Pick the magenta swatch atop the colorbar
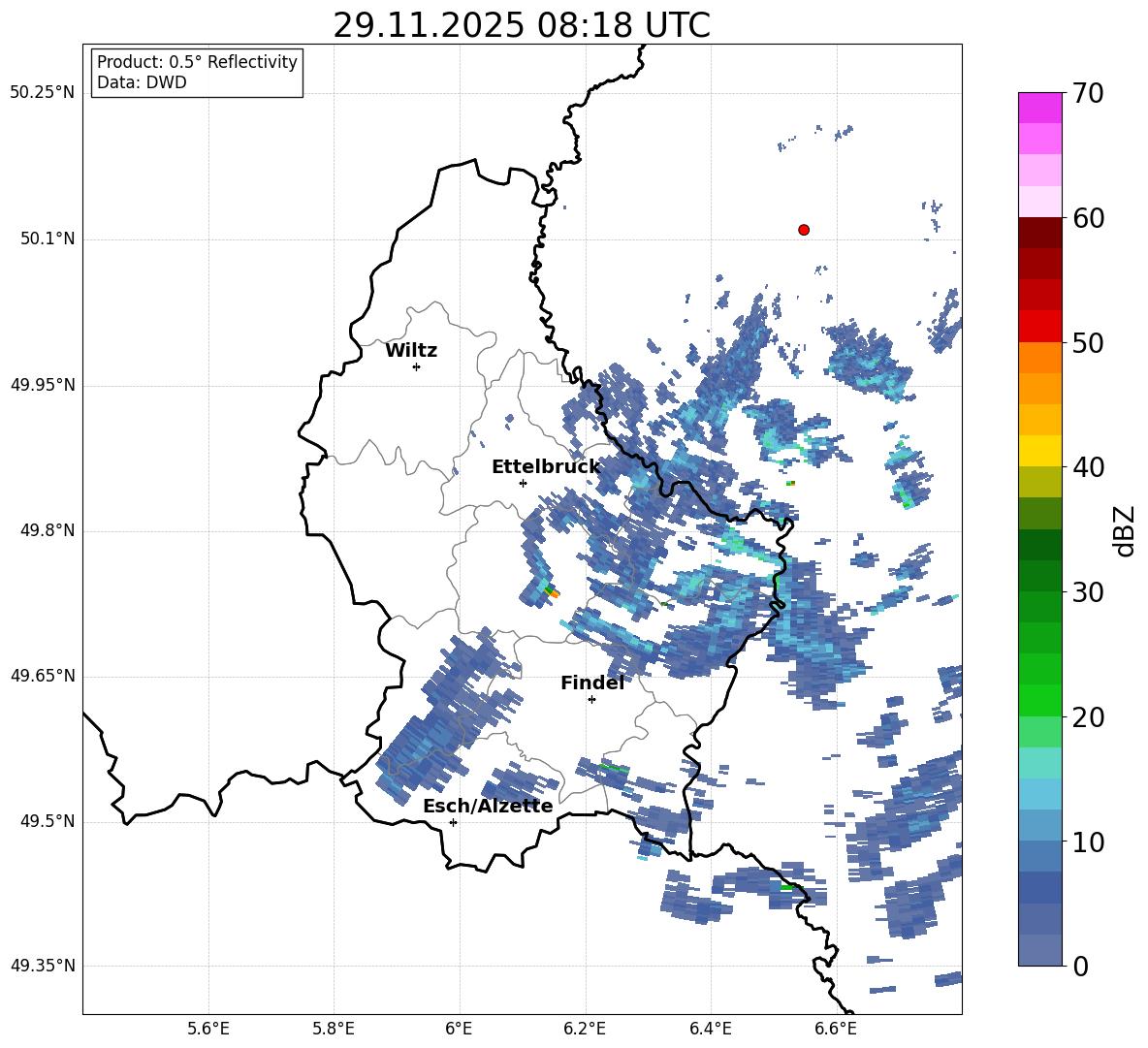The image size is (1148, 1048). coord(1040,108)
